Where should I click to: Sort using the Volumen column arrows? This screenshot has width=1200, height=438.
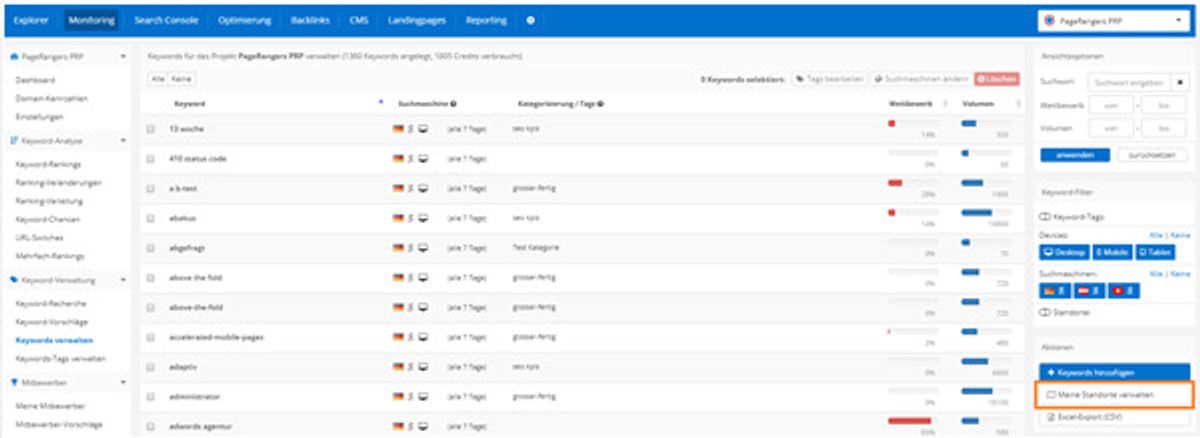tap(1019, 103)
